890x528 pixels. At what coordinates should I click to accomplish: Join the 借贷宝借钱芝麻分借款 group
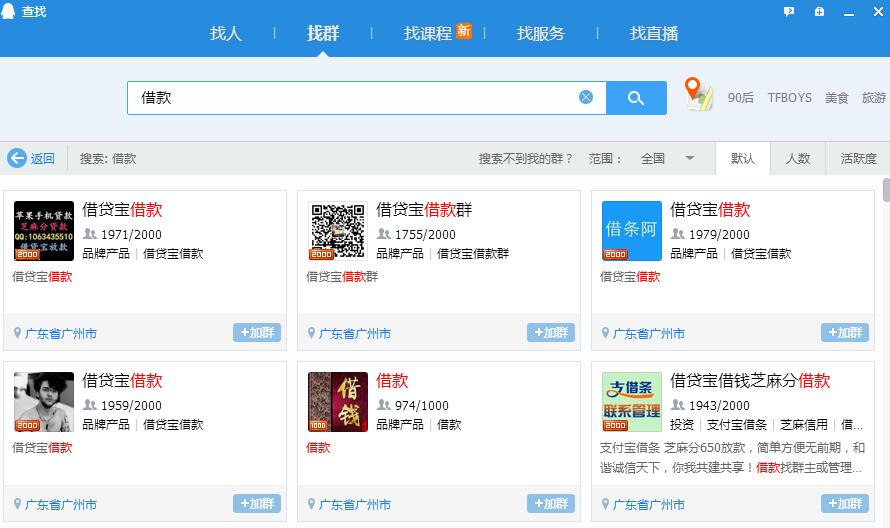click(845, 504)
